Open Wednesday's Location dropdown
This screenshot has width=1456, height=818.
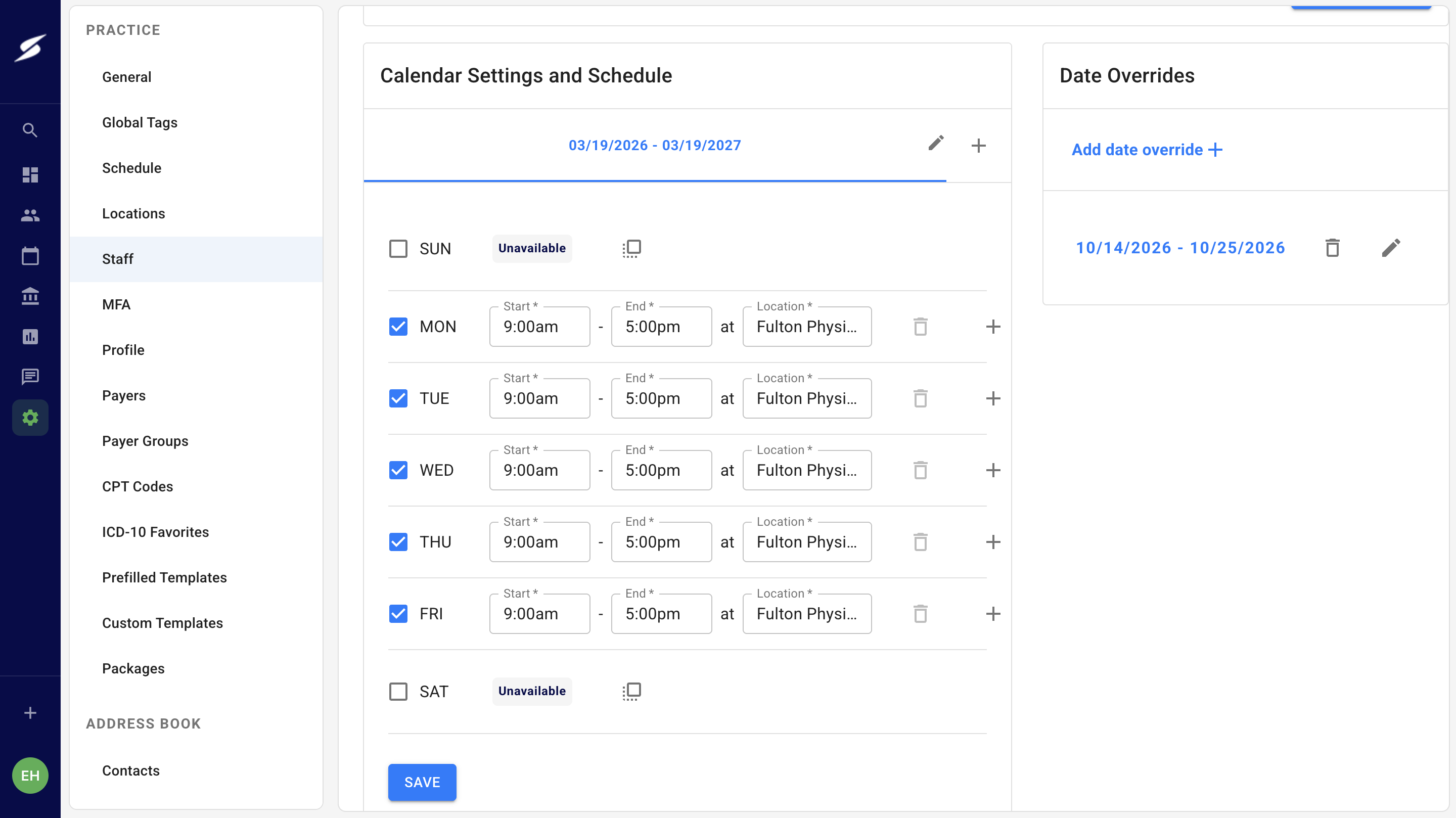pos(806,470)
